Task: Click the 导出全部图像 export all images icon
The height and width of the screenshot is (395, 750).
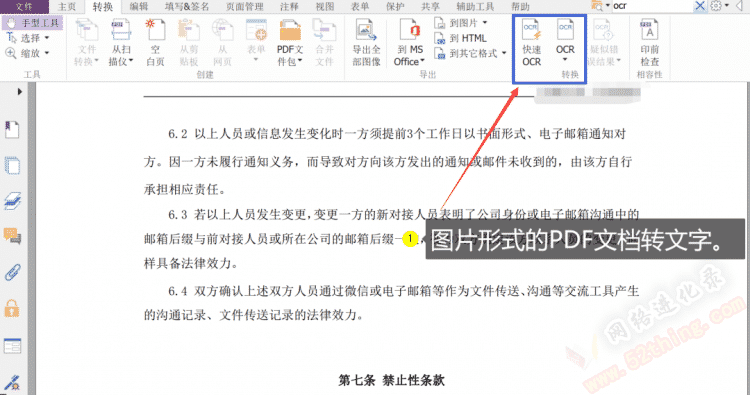Action: 366,30
